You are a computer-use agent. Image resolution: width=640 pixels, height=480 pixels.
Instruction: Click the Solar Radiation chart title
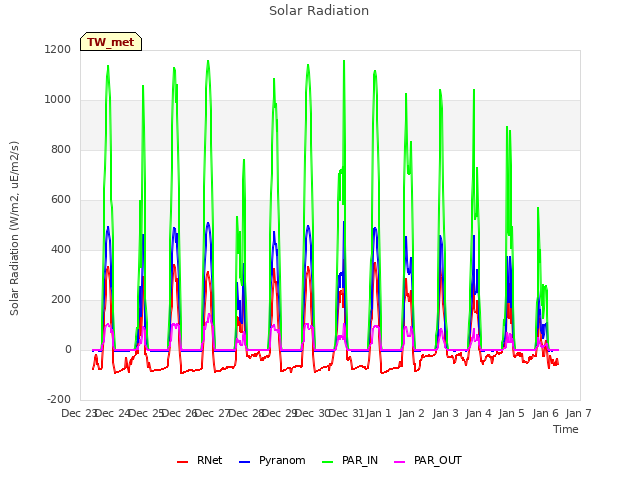[x=319, y=11]
